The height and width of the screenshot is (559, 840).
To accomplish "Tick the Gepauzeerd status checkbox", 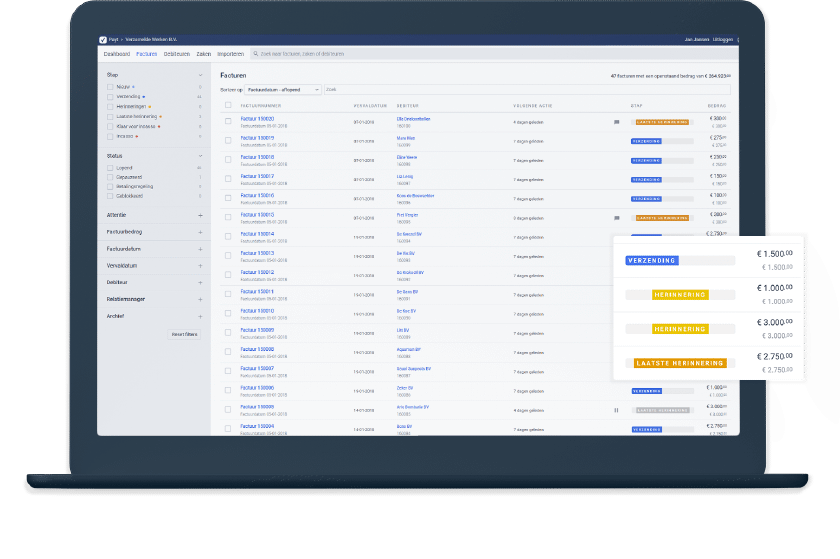I will pyautogui.click(x=110, y=177).
